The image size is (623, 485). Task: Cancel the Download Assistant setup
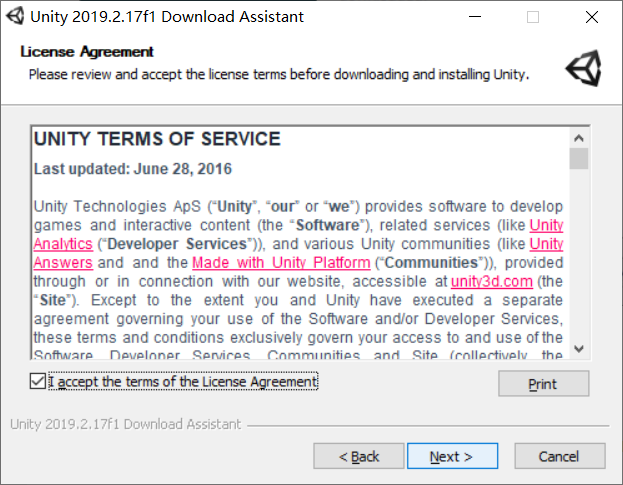[x=560, y=456]
